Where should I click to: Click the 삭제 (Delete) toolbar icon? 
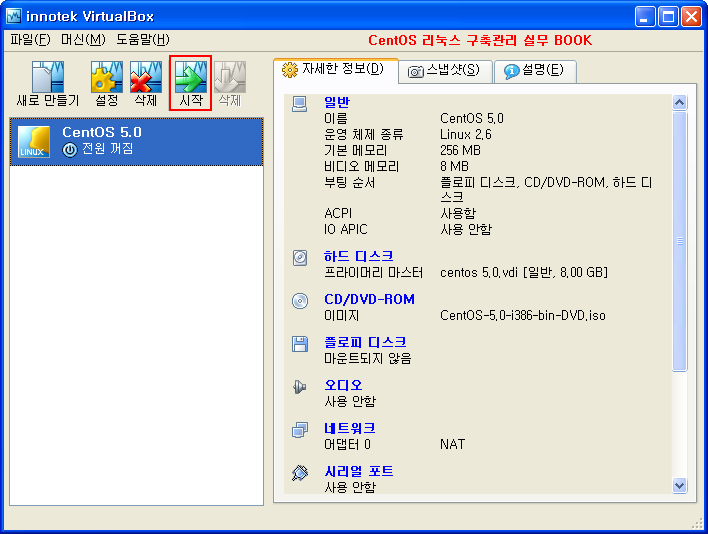point(146,78)
